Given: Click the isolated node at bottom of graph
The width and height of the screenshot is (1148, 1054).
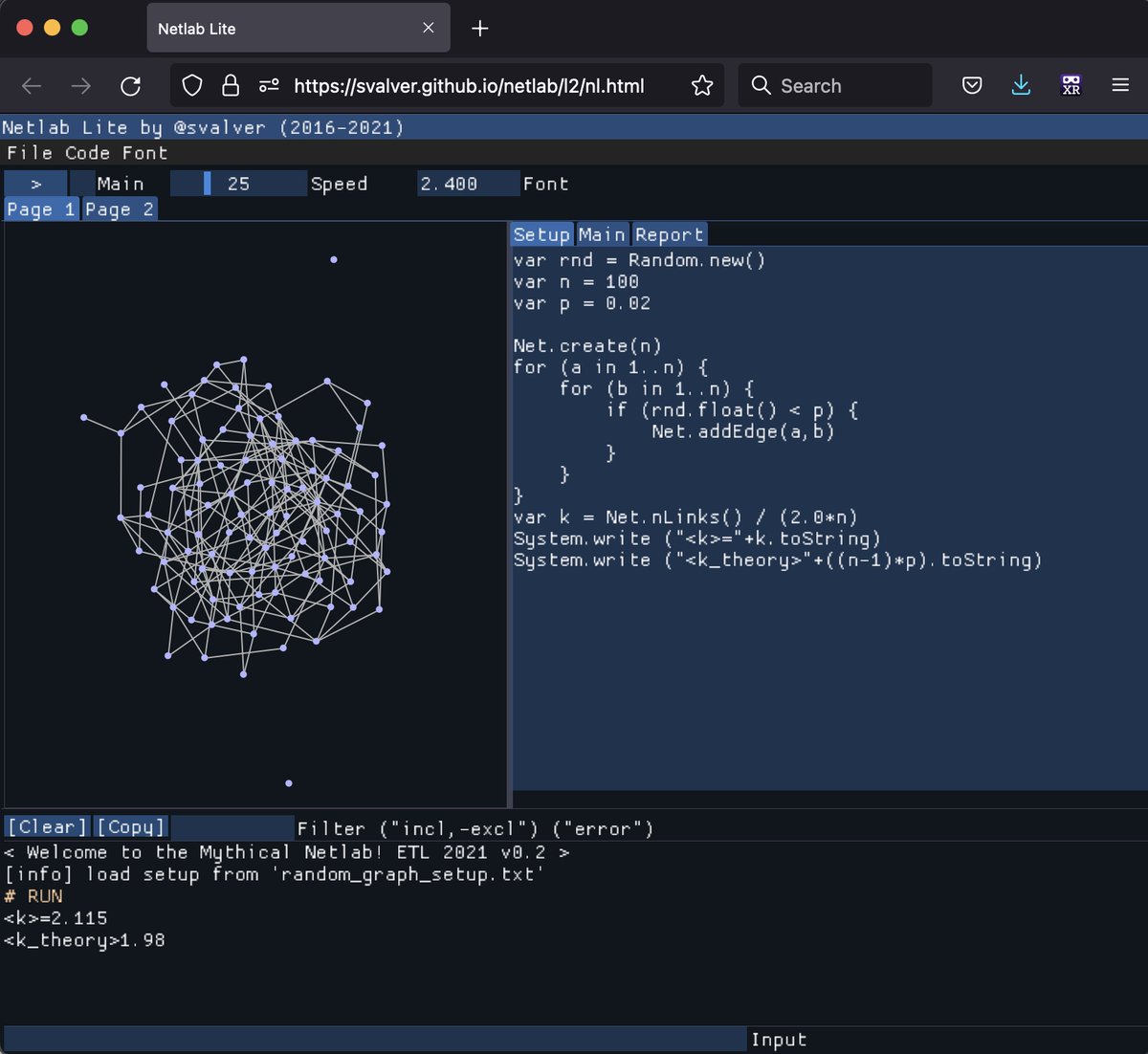Looking at the screenshot, I should (x=289, y=783).
